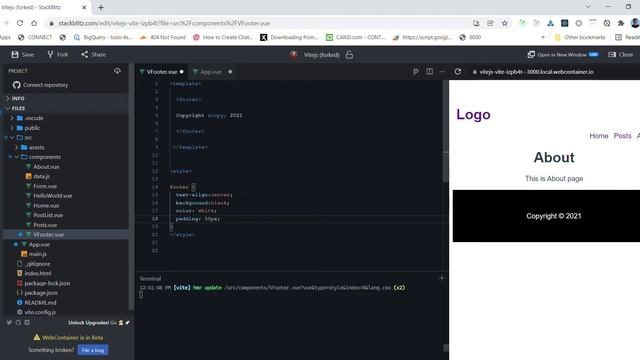The height and width of the screenshot is (360, 640).
Task: Click the browser address bar URL
Action: click(x=164, y=23)
